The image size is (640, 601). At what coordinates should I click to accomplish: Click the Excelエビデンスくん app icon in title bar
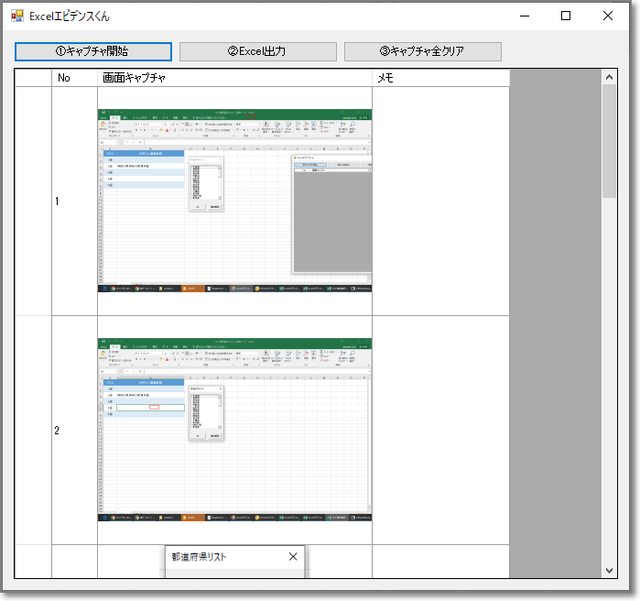click(x=17, y=16)
